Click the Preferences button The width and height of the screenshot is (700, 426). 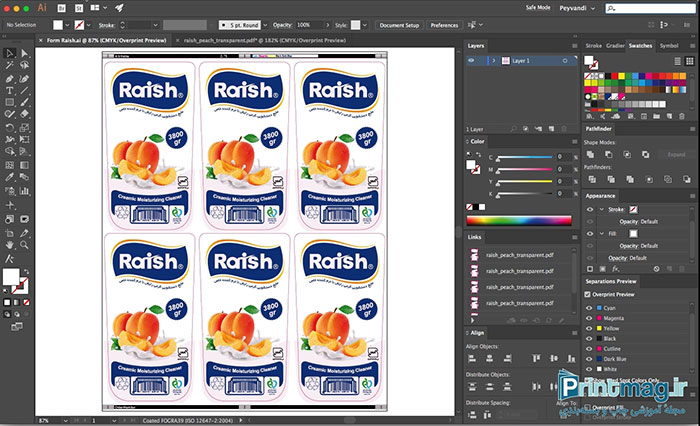(x=444, y=25)
